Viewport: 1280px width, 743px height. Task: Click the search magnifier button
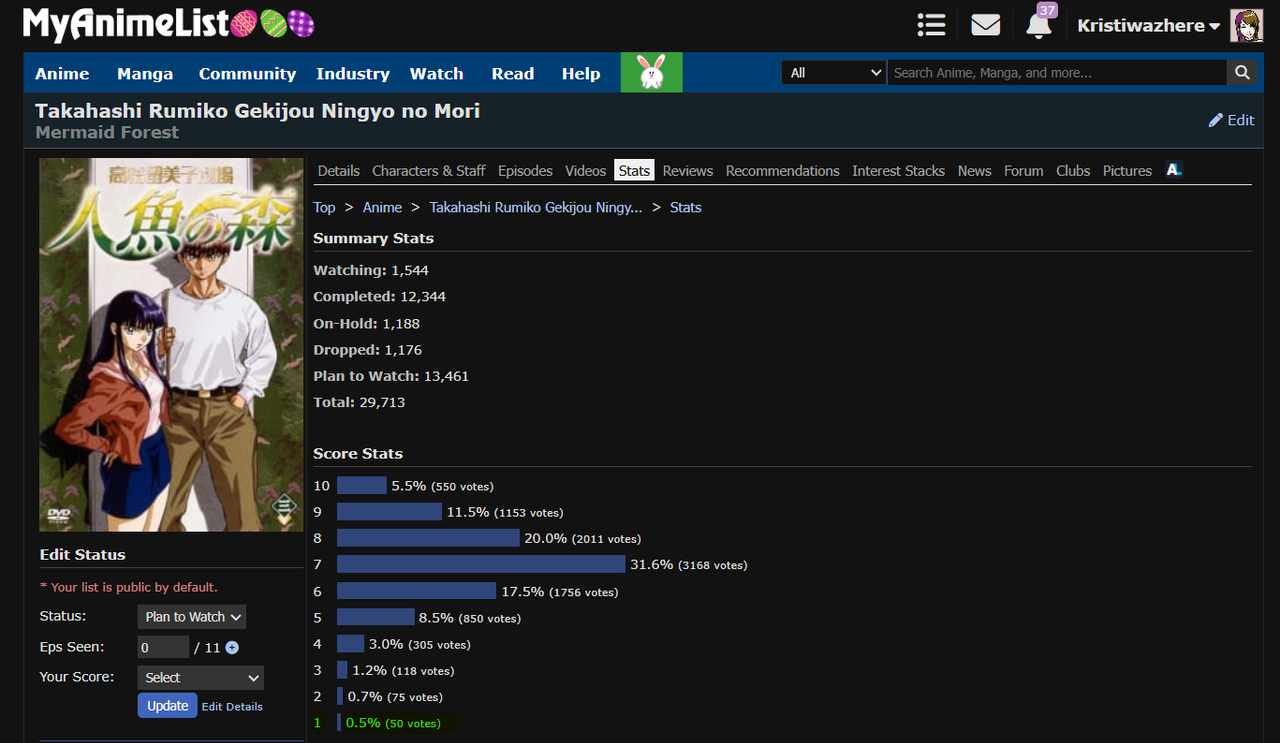point(1241,73)
